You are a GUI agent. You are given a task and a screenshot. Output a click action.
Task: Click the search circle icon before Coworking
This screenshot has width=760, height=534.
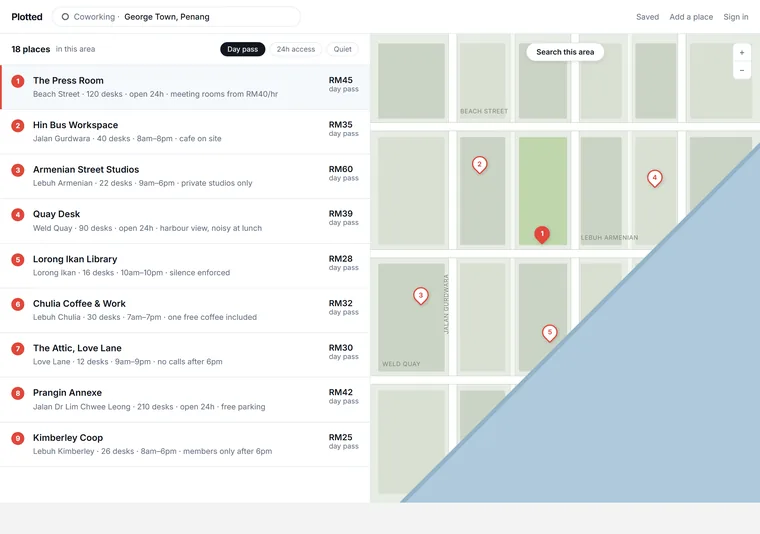click(x=65, y=17)
